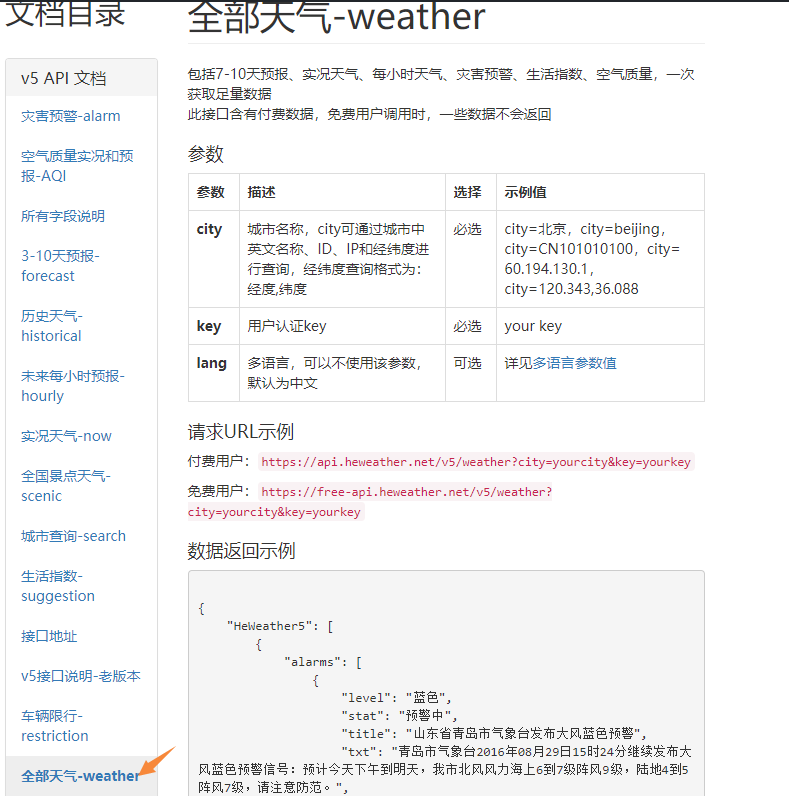789x796 pixels.
Task: Open 3-10天预报-forecast documentation
Action: (x=60, y=266)
